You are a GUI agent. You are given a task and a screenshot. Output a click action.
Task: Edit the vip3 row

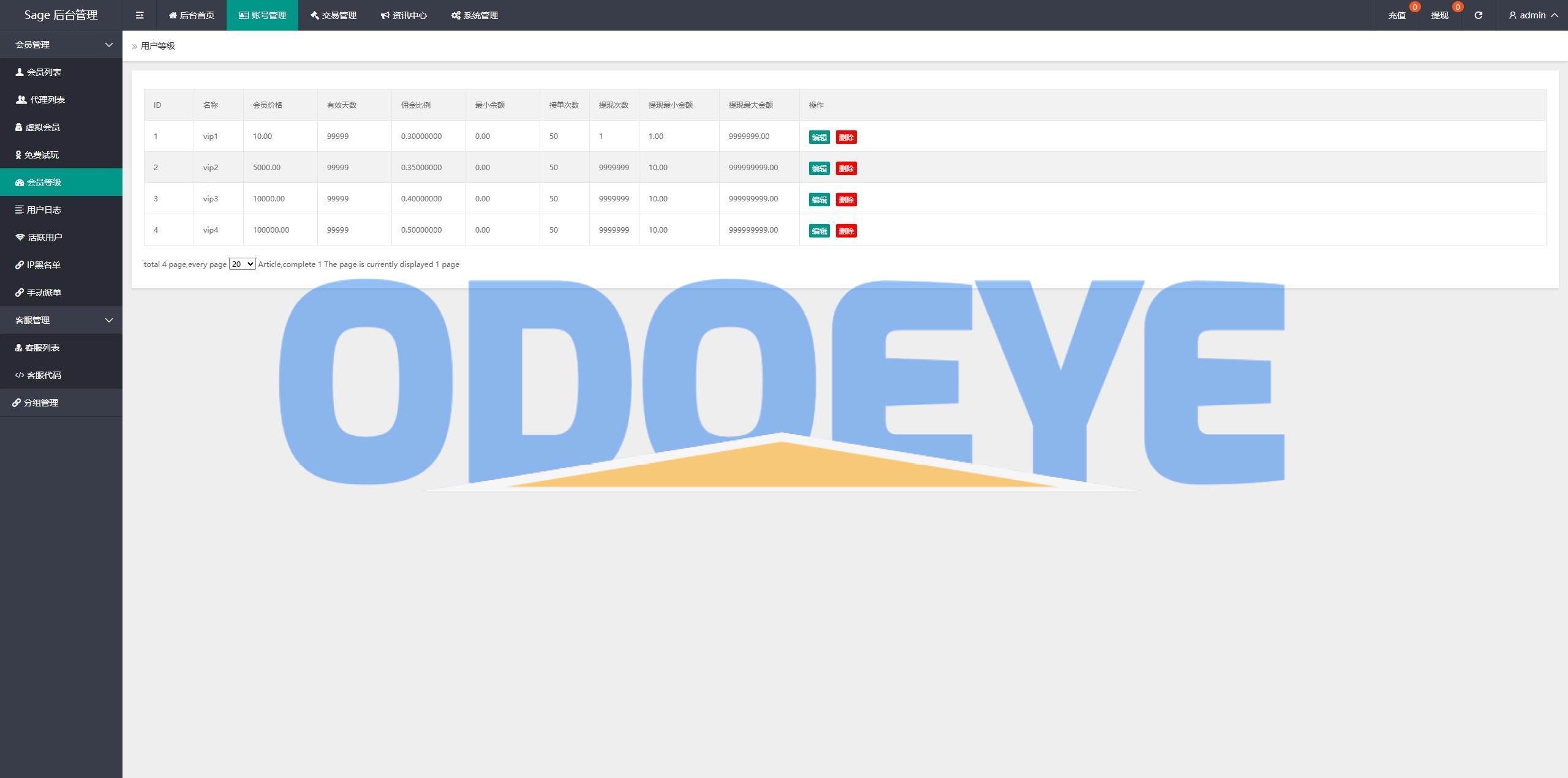click(819, 200)
